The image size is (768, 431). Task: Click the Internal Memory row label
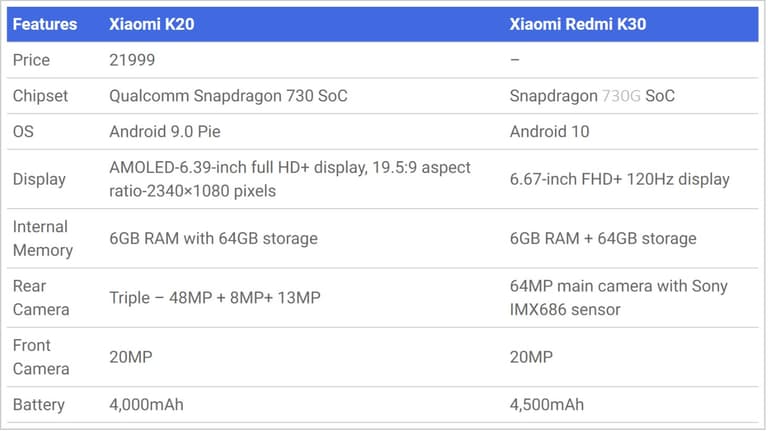click(43, 238)
